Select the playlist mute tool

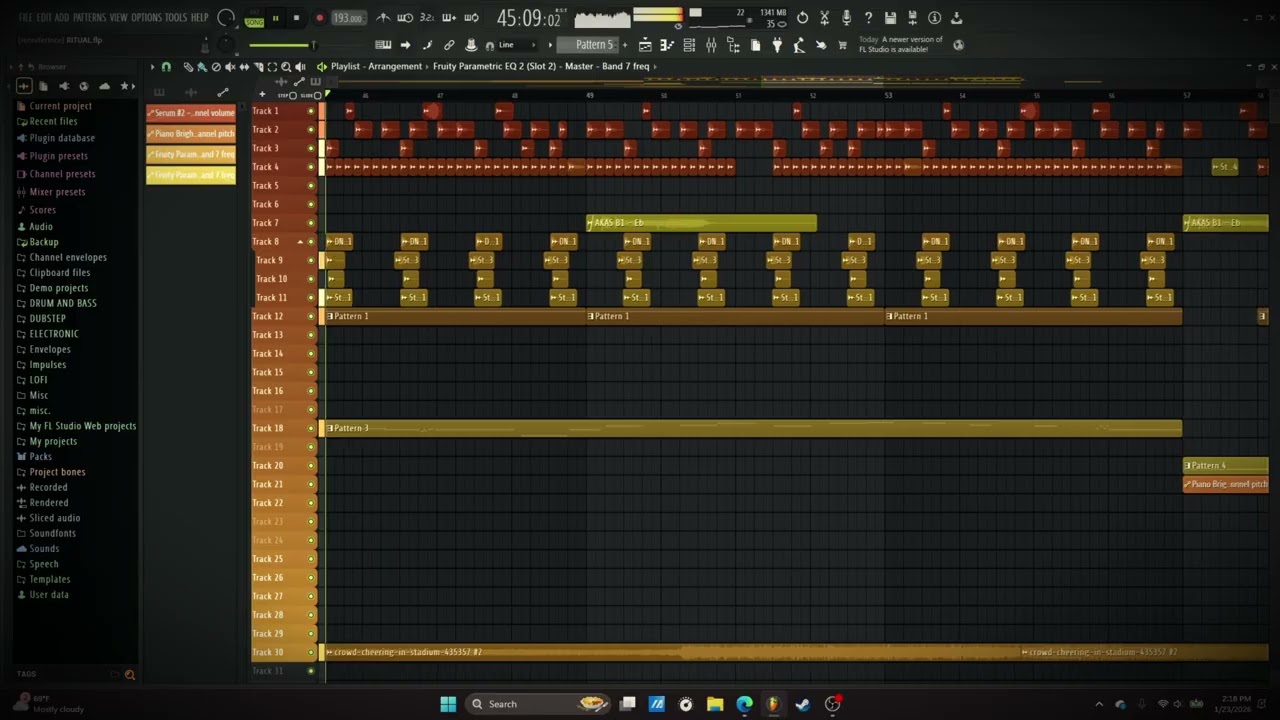(x=230, y=67)
